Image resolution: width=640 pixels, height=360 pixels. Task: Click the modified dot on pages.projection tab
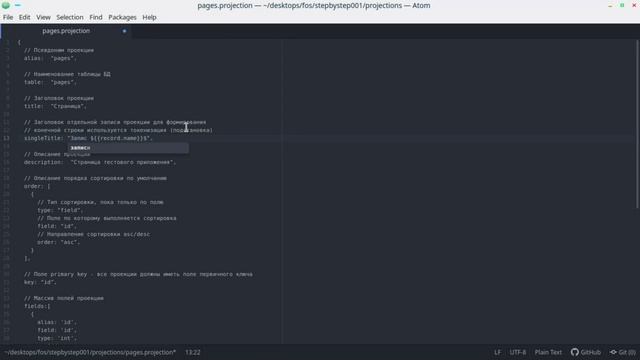coord(124,31)
